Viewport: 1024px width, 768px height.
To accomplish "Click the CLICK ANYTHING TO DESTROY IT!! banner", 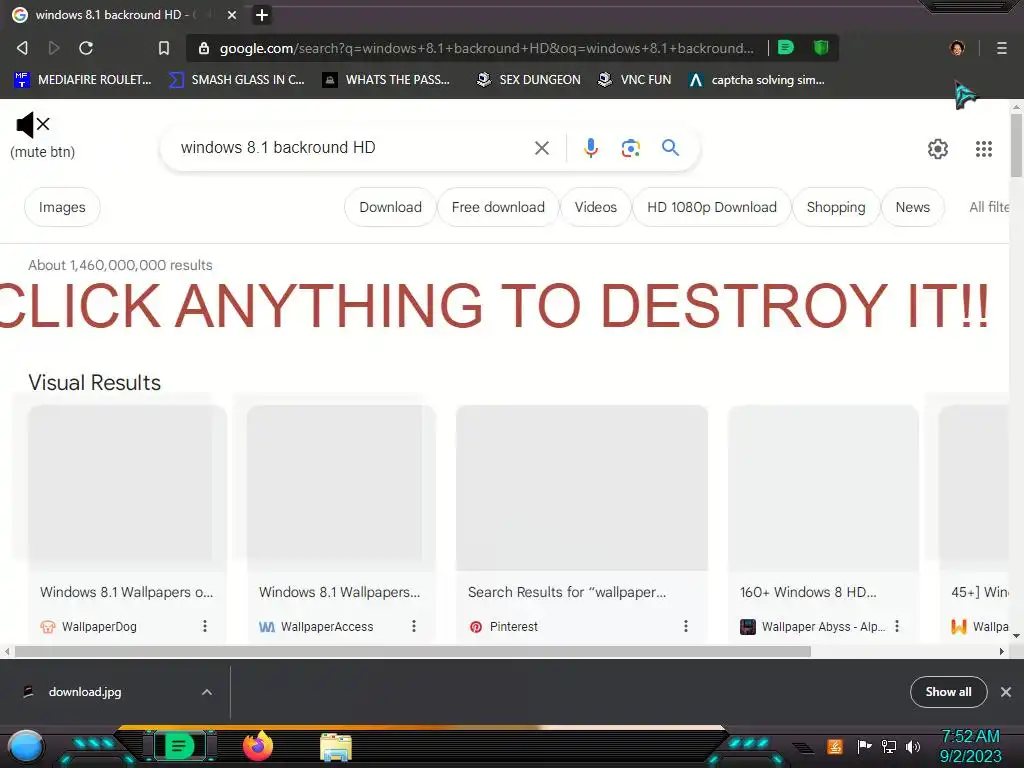I will tap(494, 306).
